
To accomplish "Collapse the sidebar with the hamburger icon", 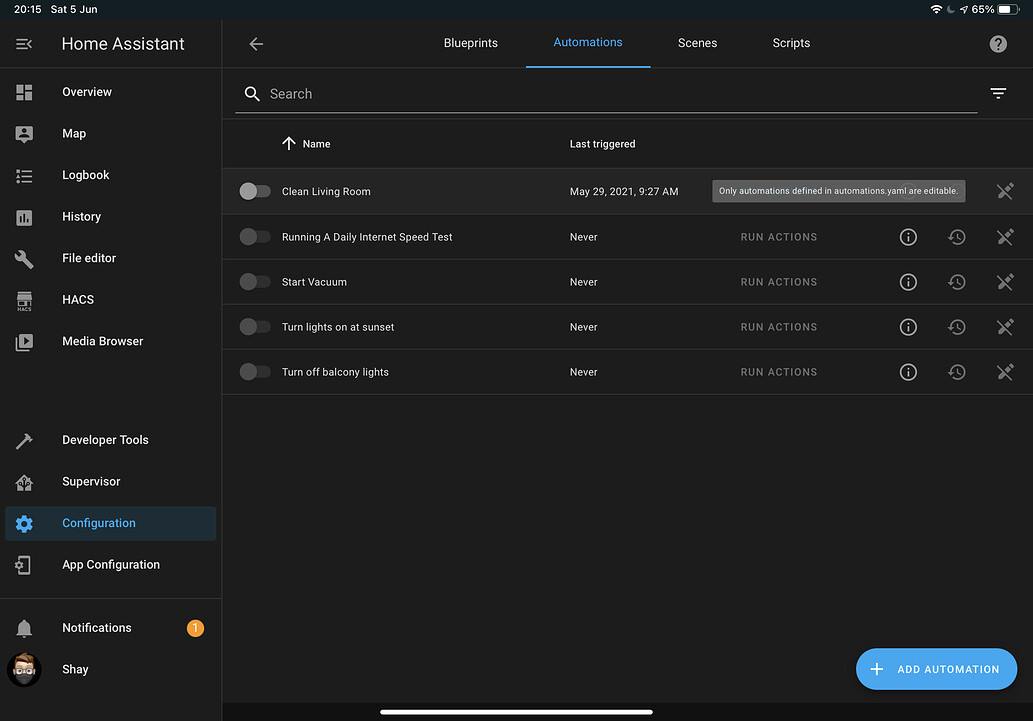I will [x=23, y=43].
